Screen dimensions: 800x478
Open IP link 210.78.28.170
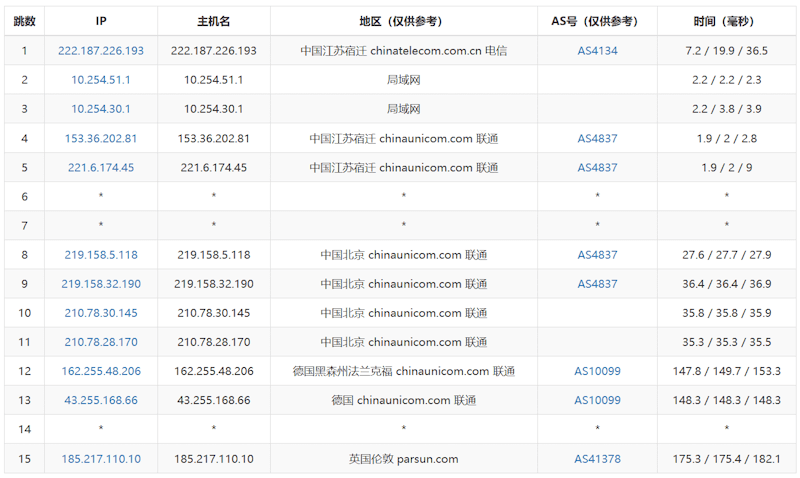click(x=101, y=342)
